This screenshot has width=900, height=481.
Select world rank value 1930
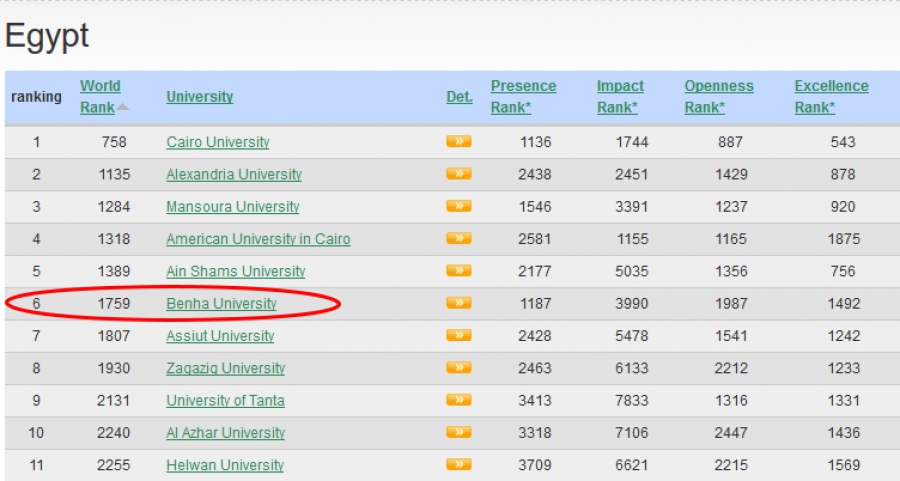click(x=114, y=368)
